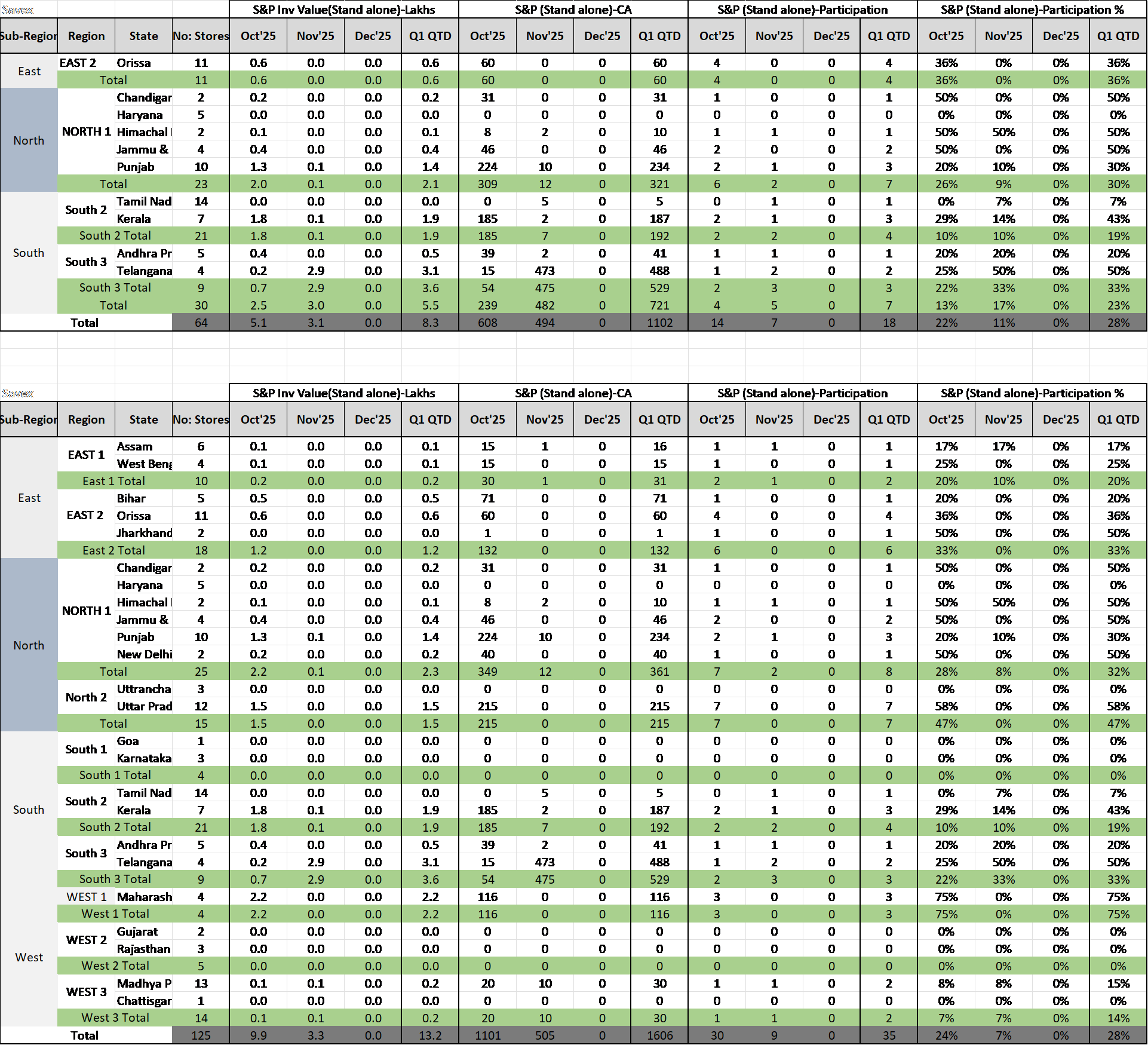Select the West 2 Total row label
This screenshot has height=1045, width=1148.
tap(115, 966)
